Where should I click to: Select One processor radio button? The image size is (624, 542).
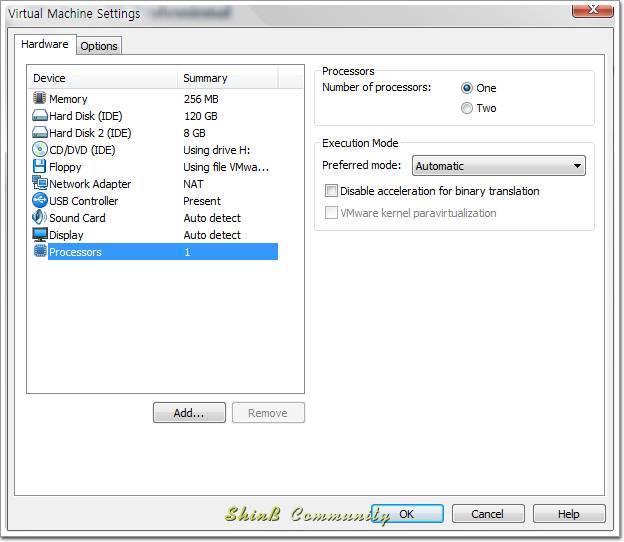[x=467, y=88]
